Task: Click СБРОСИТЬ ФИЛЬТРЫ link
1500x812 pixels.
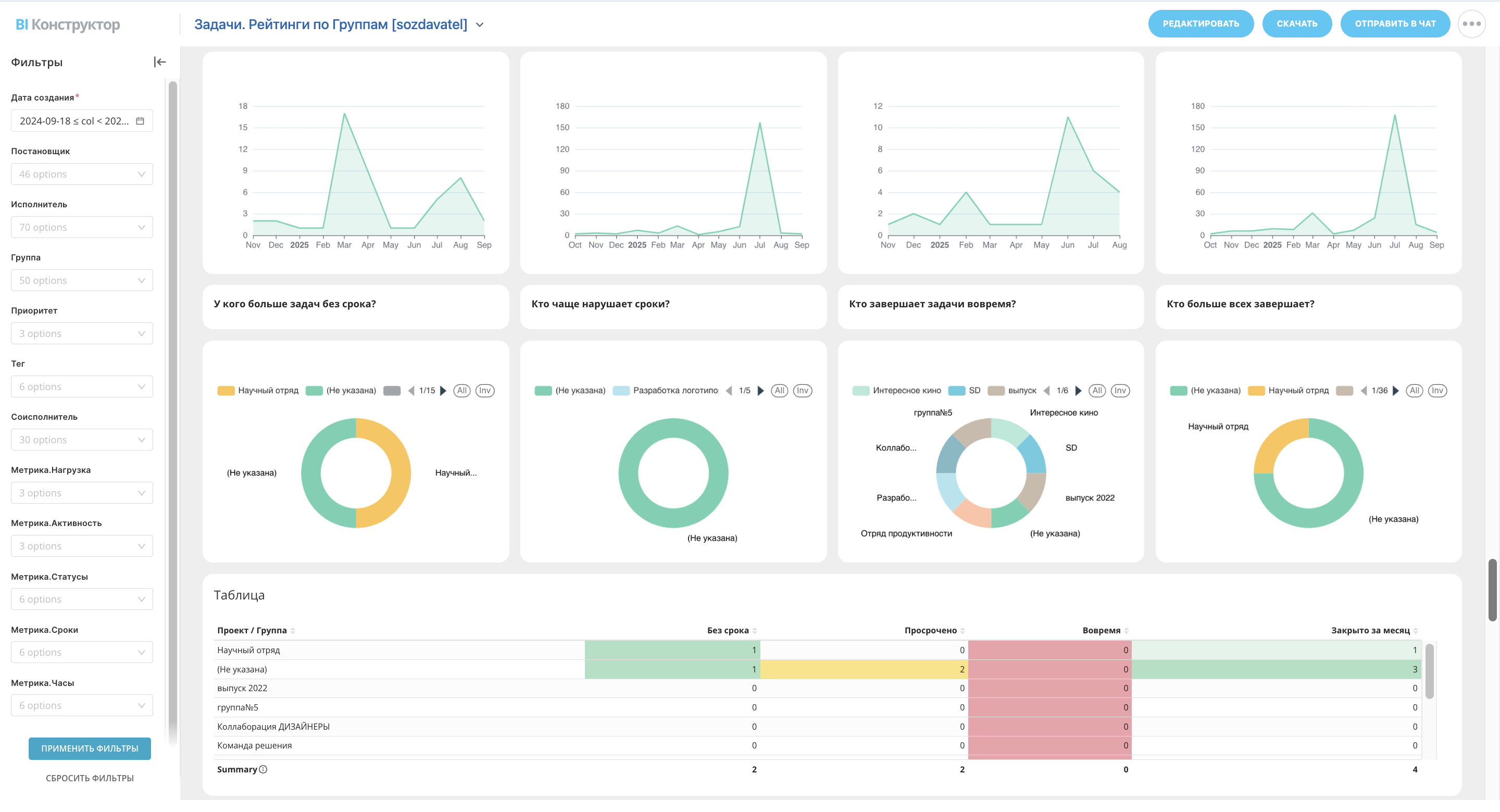Action: tap(90, 778)
